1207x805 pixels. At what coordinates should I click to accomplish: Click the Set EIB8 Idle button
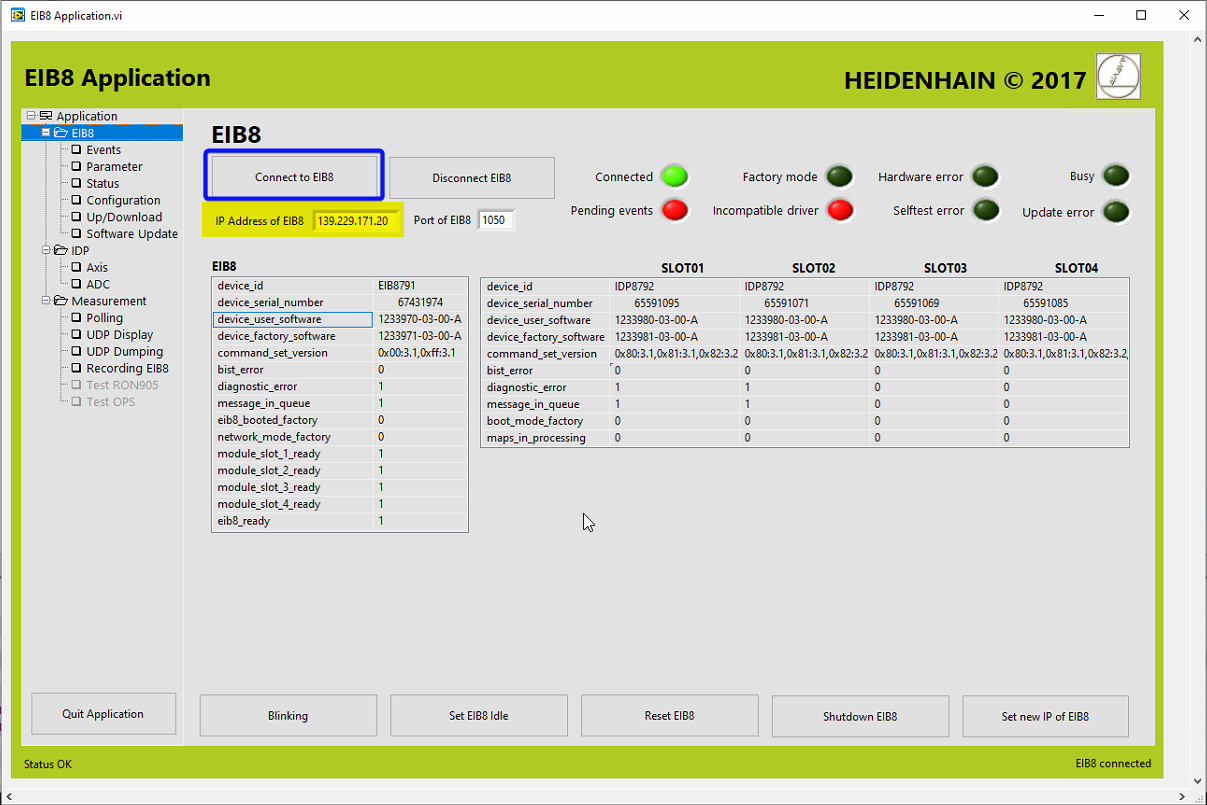(479, 716)
